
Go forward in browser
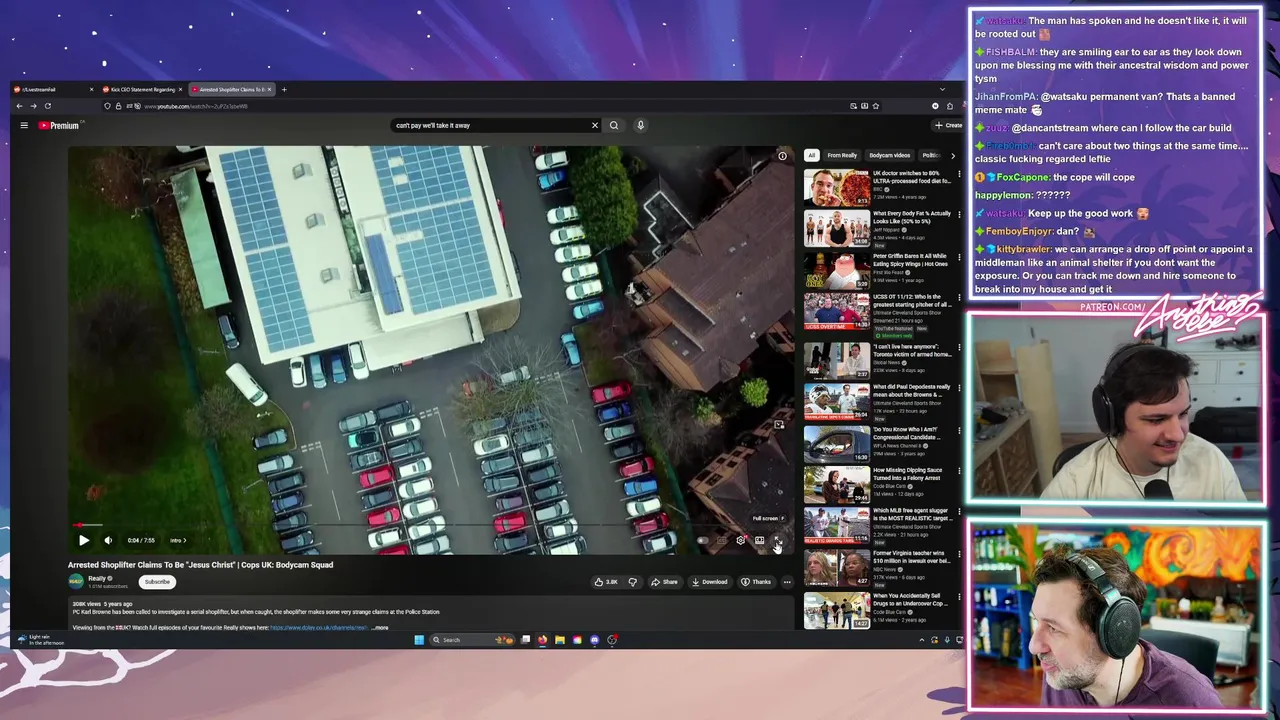[33, 106]
